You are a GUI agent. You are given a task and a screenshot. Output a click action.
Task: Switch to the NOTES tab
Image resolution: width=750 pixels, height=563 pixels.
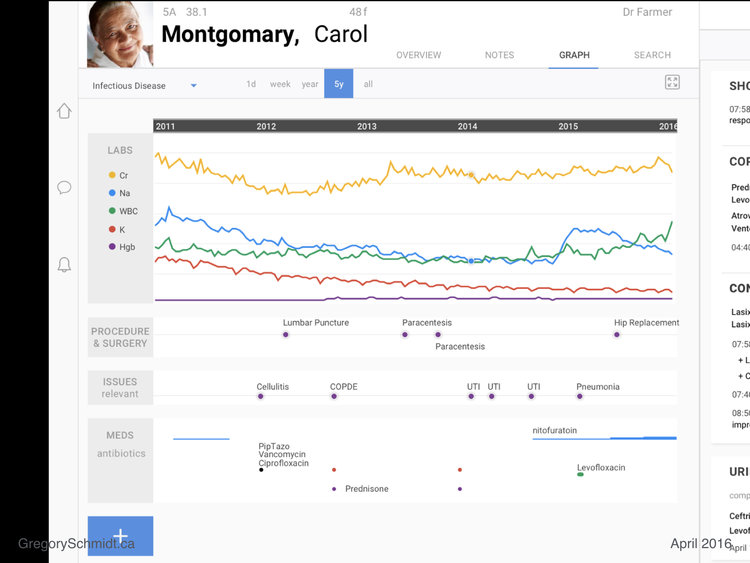(x=499, y=55)
